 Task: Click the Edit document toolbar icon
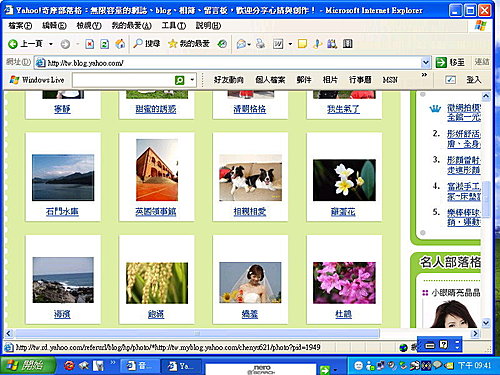278,44
